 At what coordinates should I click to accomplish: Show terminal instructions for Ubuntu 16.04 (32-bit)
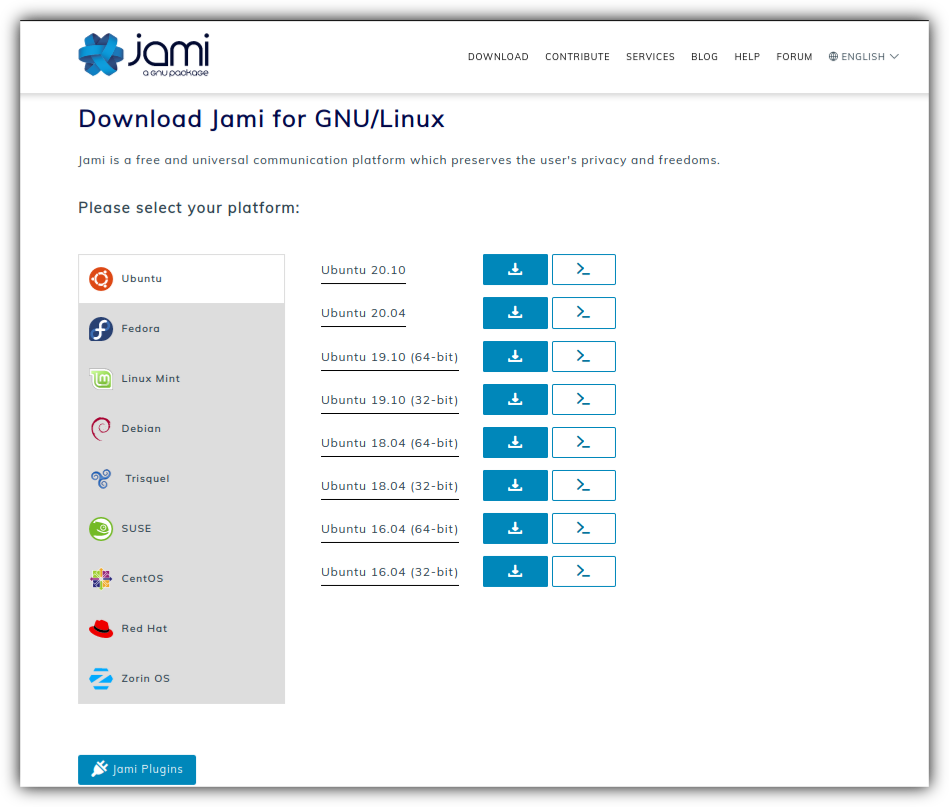tap(583, 571)
